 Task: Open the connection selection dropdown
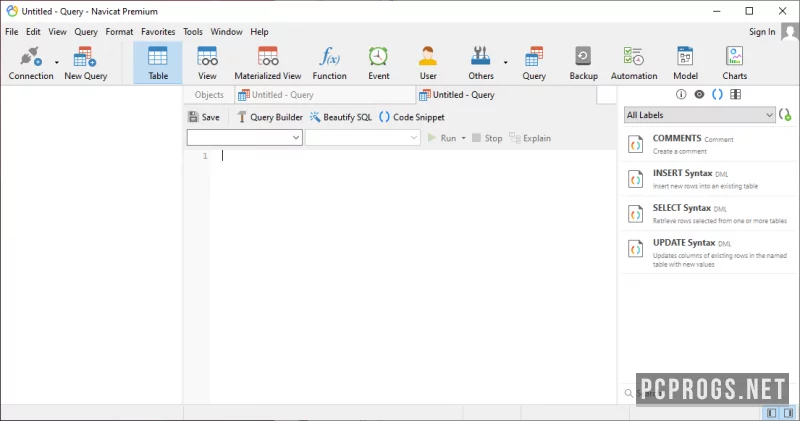[x=244, y=138]
